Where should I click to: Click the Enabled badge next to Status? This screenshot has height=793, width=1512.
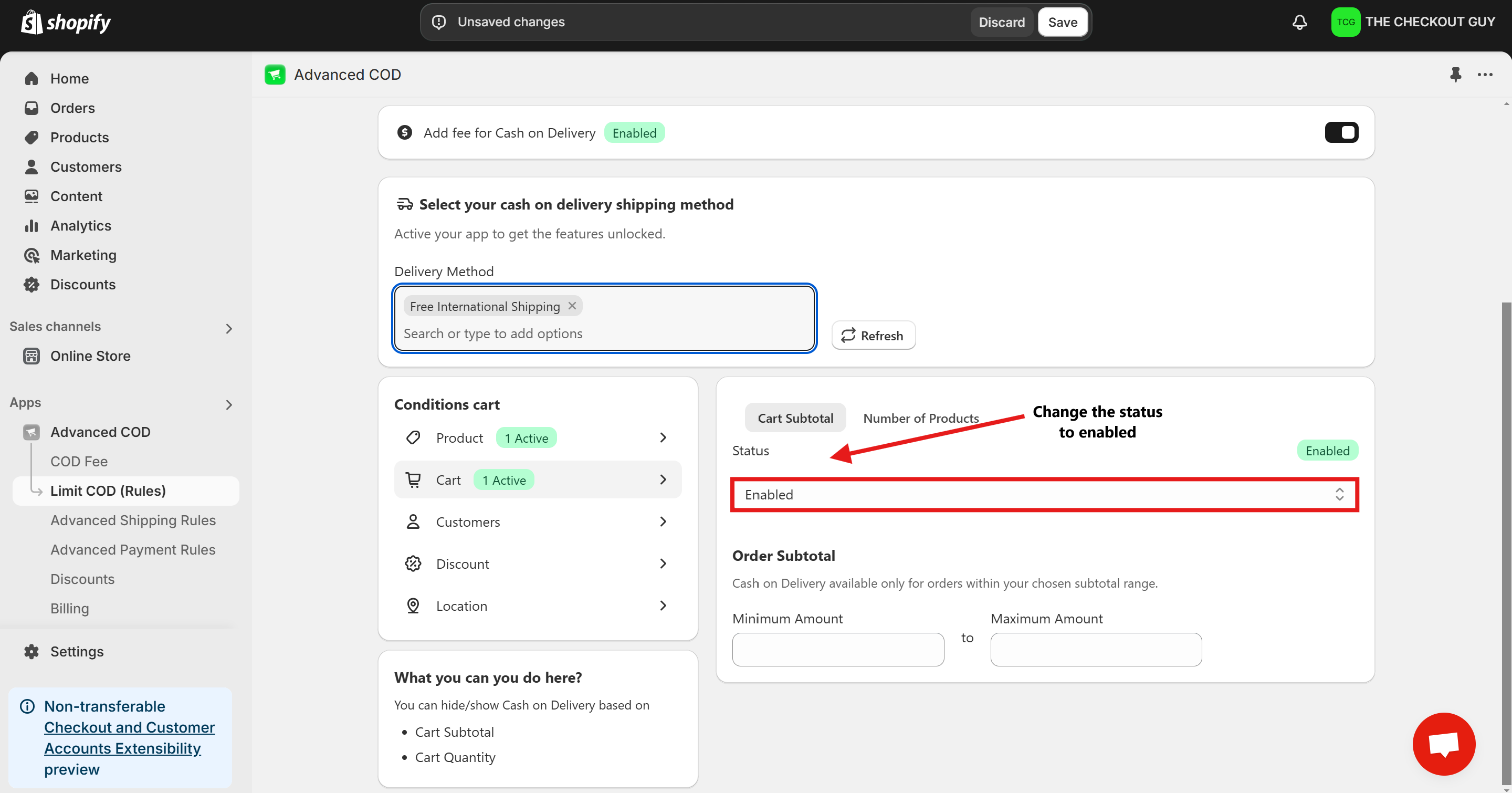click(1327, 451)
